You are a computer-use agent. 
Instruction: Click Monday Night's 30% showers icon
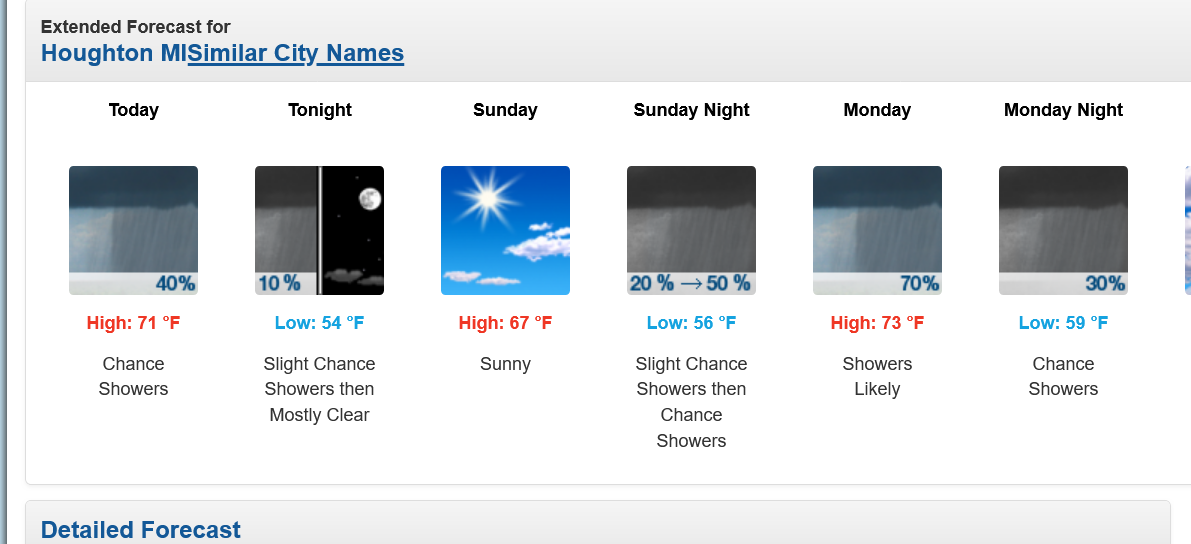click(1063, 230)
